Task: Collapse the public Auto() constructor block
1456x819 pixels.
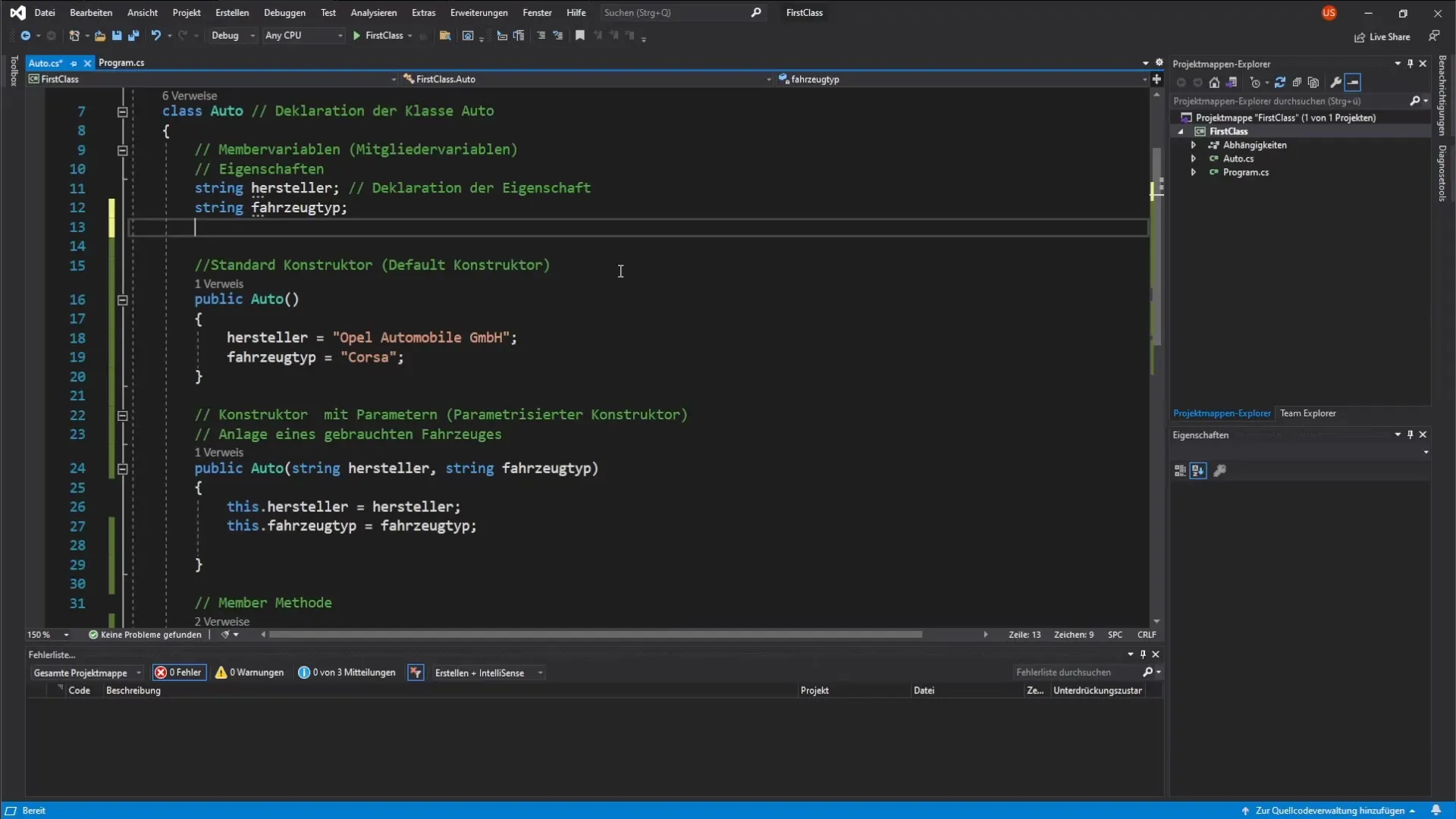Action: [x=122, y=300]
